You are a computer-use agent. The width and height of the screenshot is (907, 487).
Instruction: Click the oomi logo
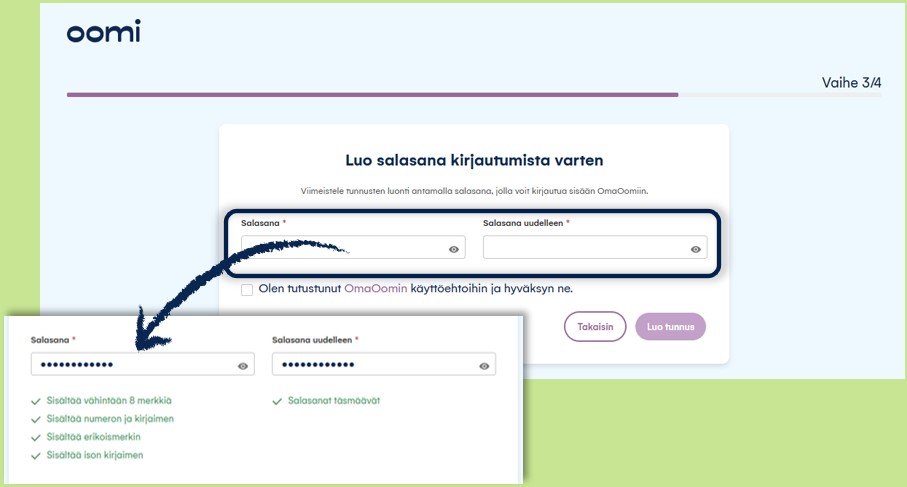(103, 33)
